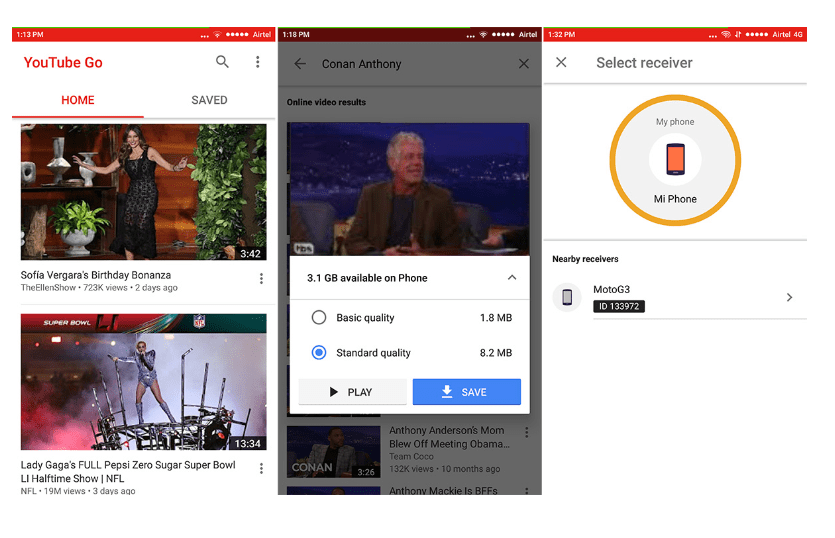Click the 1.8 MB size label
The width and height of the screenshot is (835, 538).
click(x=496, y=317)
